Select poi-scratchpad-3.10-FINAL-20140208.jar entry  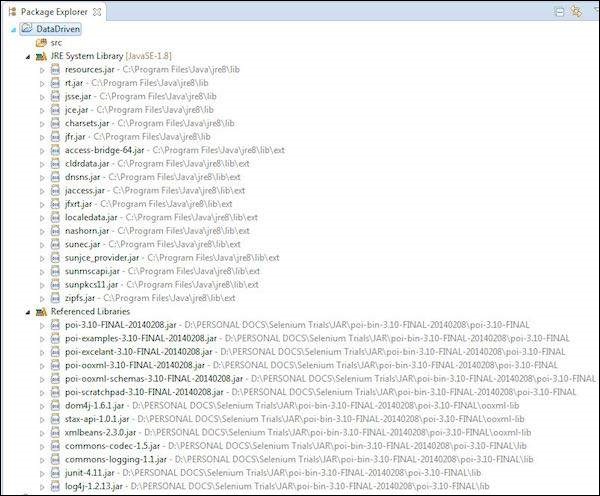tap(320, 392)
